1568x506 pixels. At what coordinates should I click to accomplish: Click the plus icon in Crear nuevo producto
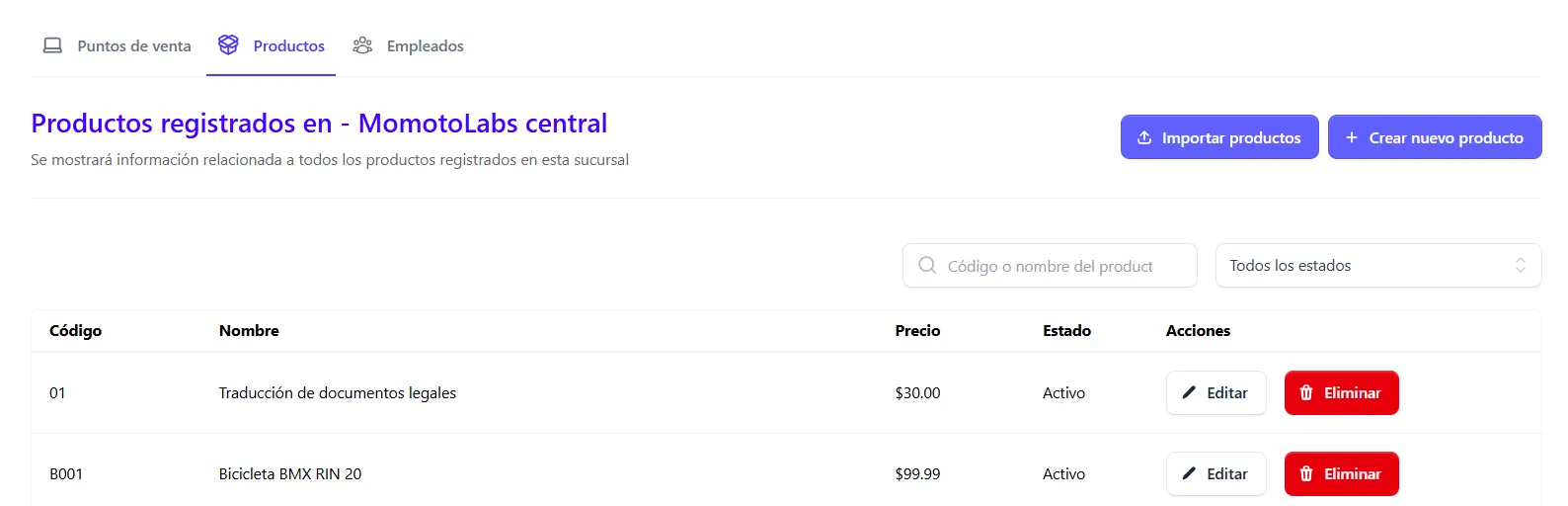pyautogui.click(x=1352, y=137)
